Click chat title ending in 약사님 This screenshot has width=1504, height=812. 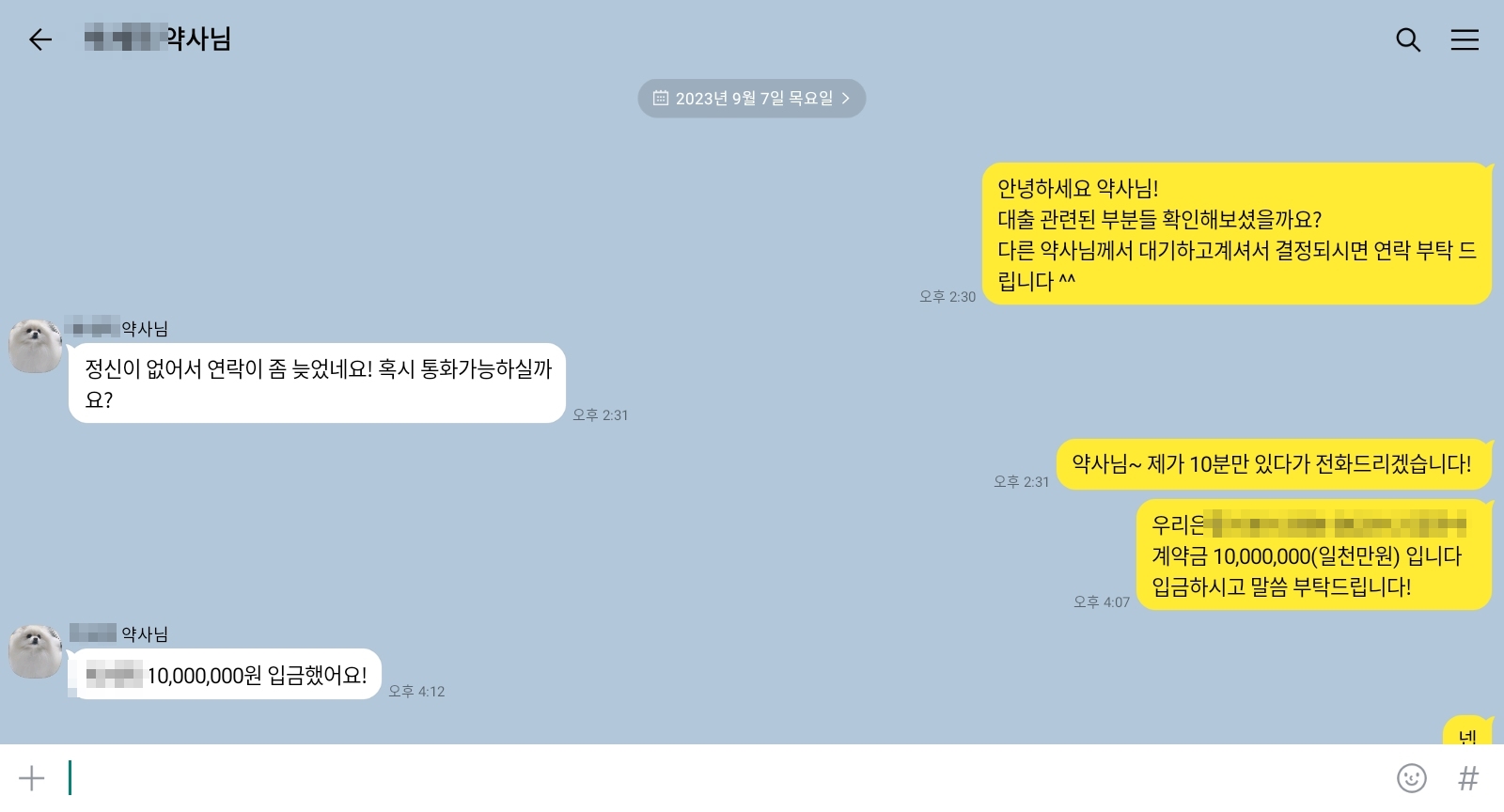158,39
